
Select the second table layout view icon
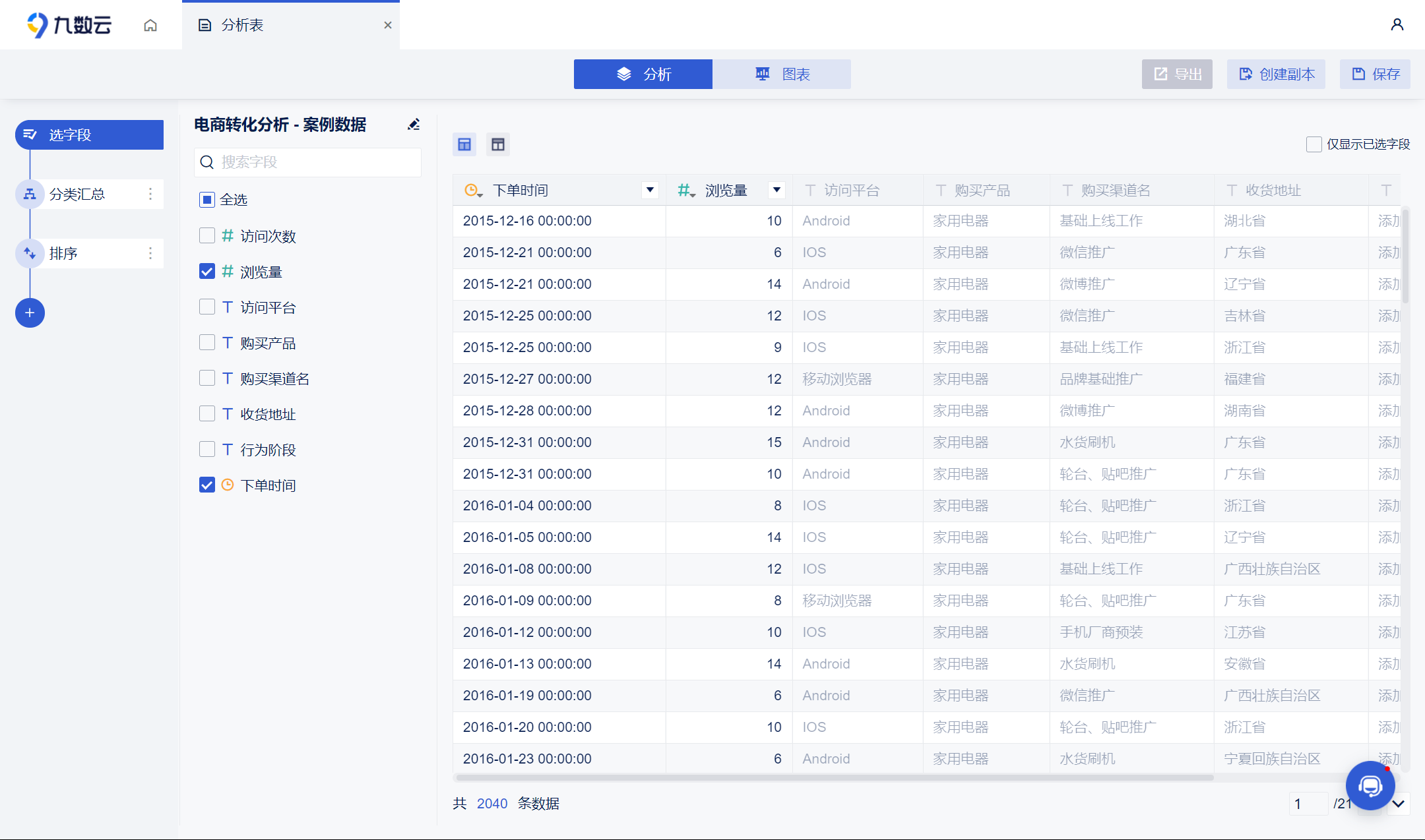click(498, 144)
